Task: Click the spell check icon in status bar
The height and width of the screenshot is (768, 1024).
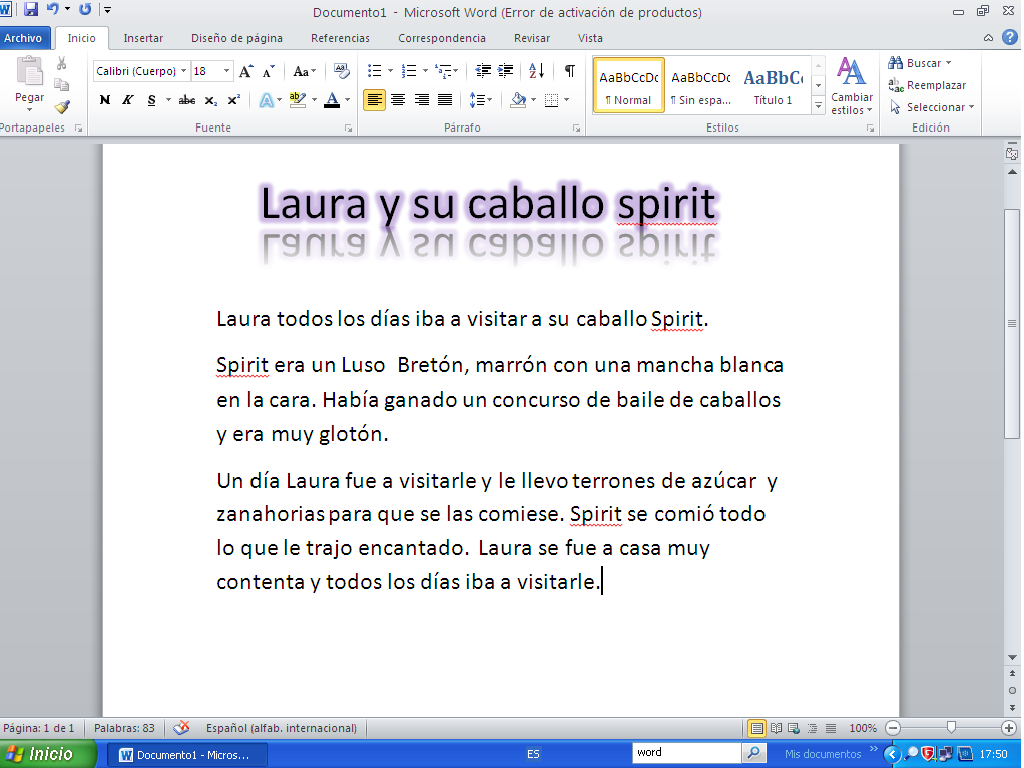Action: pyautogui.click(x=181, y=728)
